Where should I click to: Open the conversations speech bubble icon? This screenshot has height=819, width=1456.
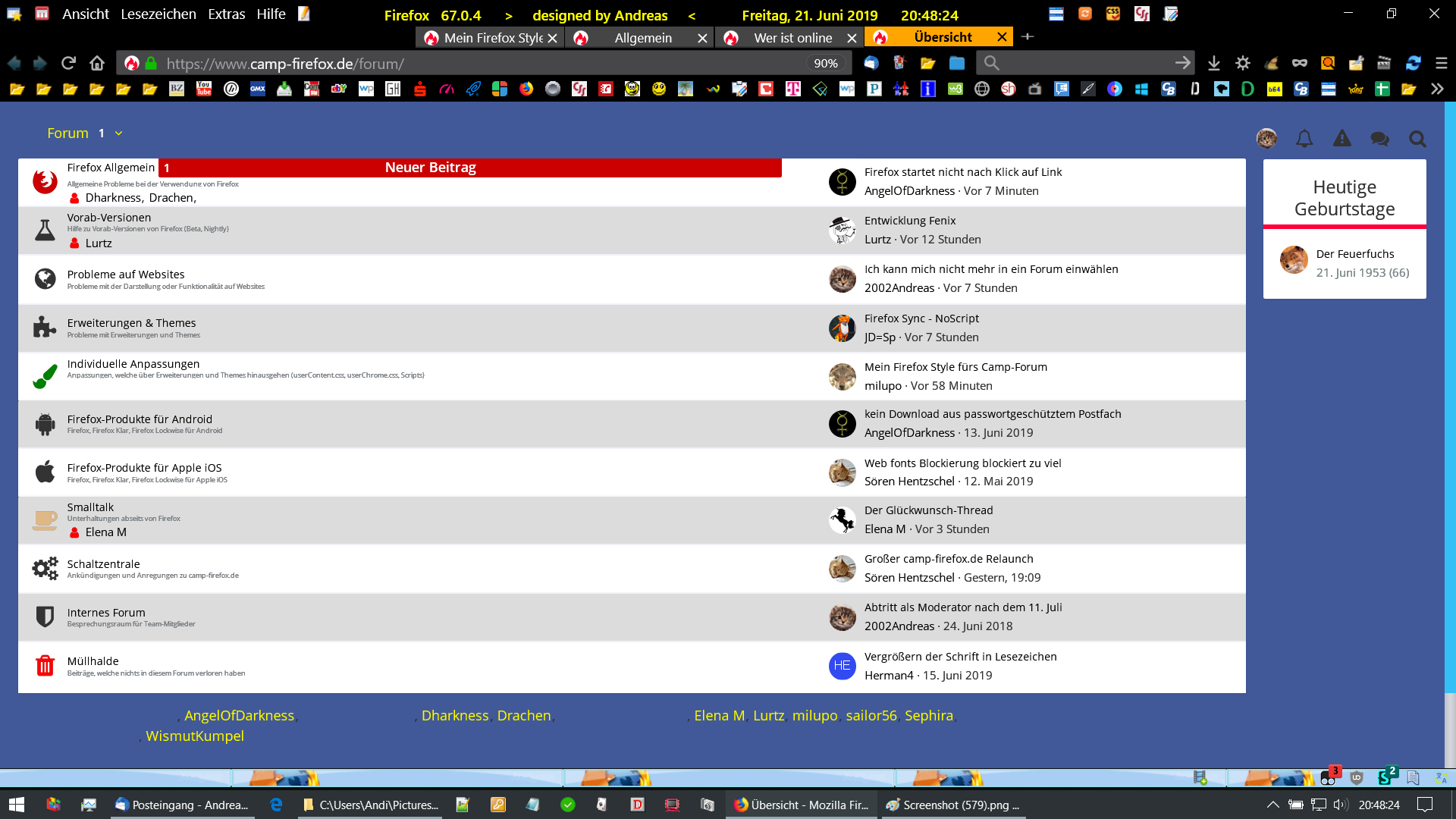[1379, 139]
